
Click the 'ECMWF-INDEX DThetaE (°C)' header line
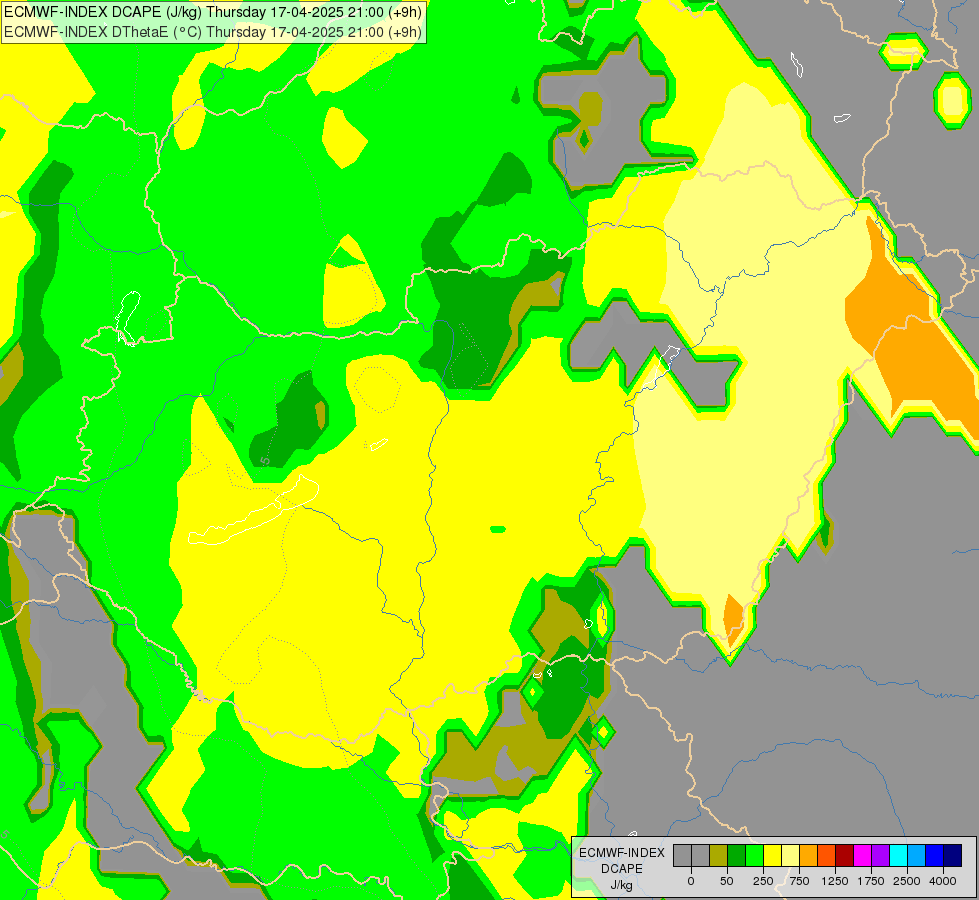(213, 32)
